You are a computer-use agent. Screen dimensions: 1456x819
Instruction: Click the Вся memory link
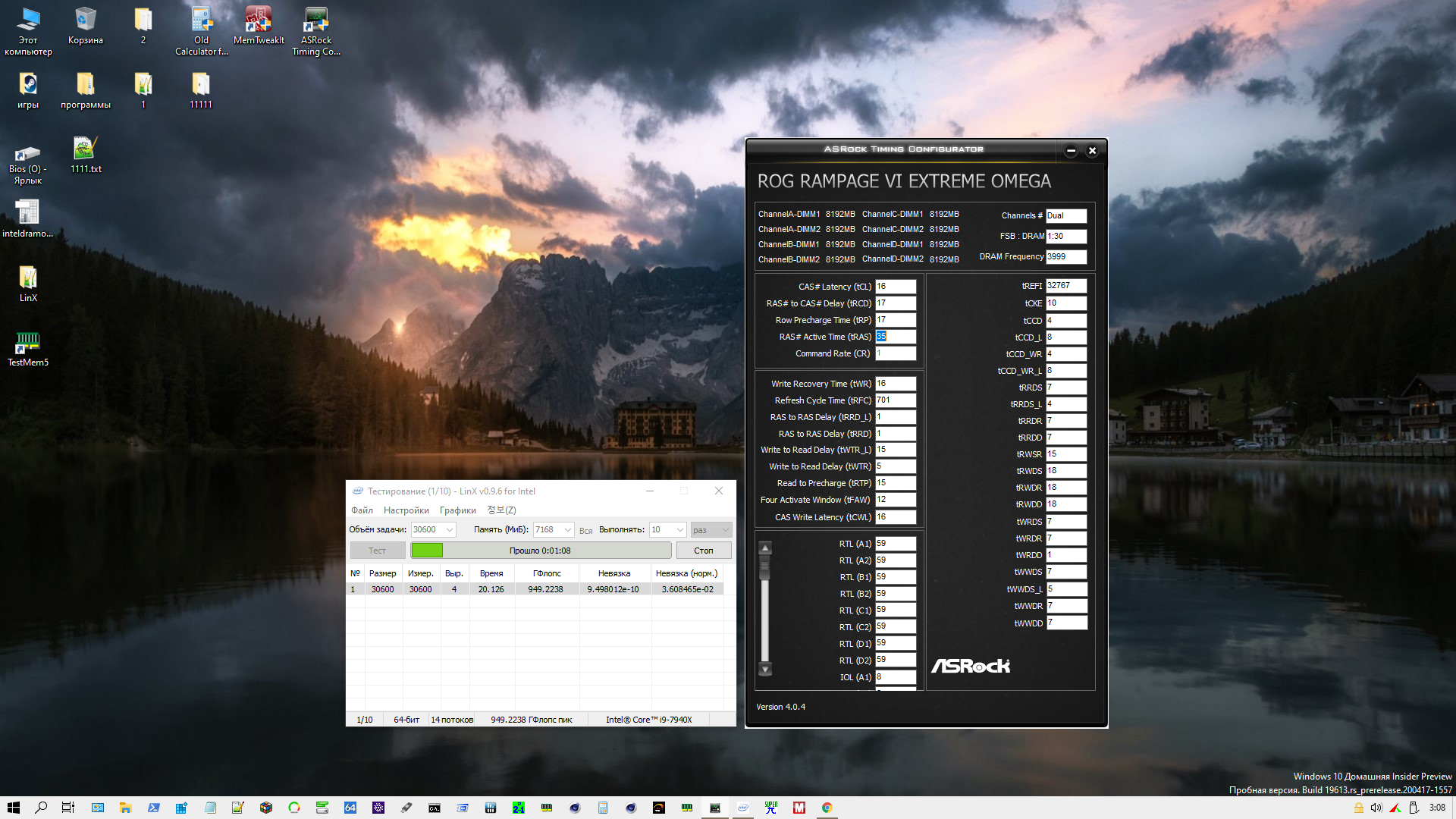pos(585,531)
